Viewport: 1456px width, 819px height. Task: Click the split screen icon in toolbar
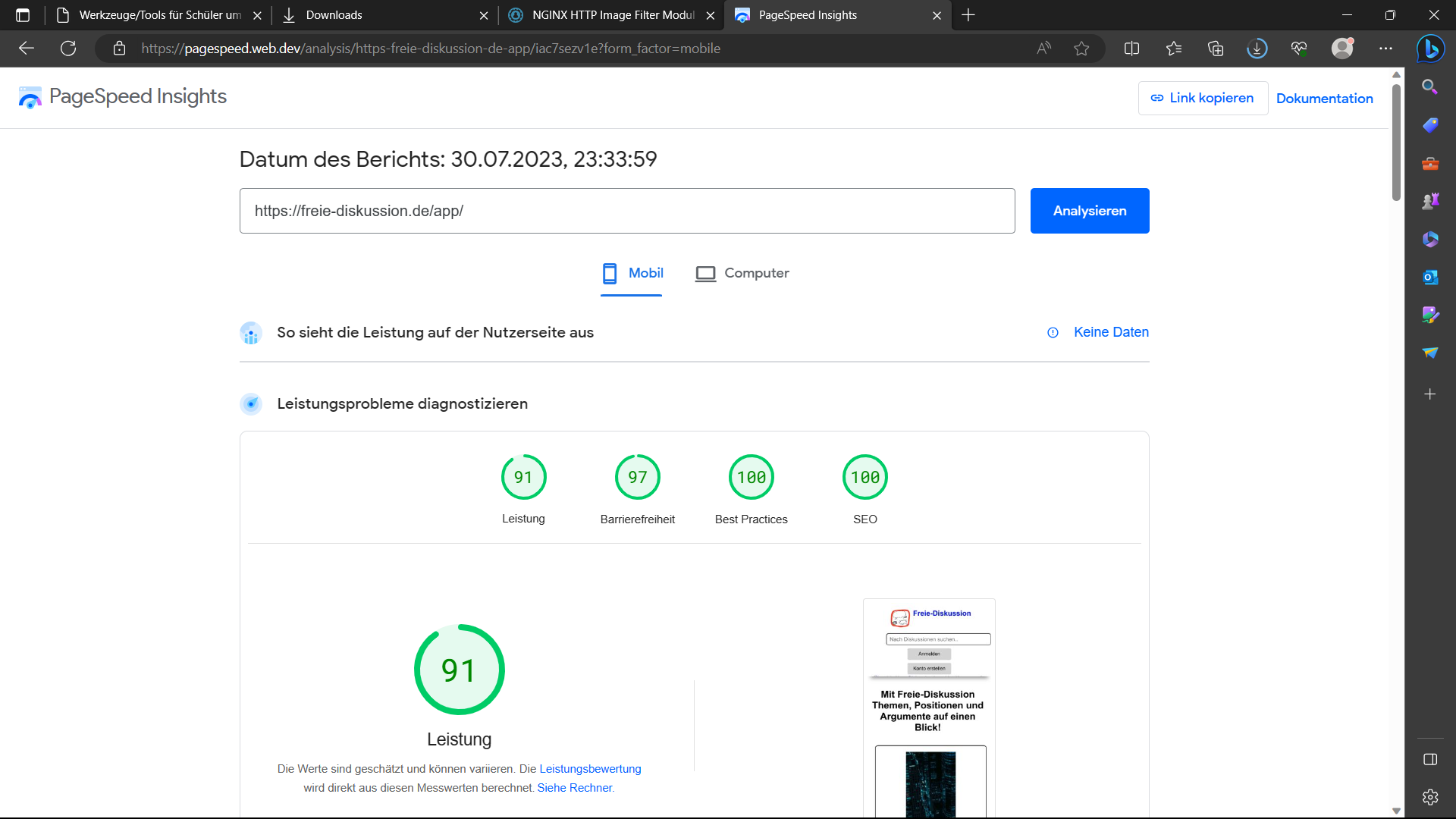[1131, 49]
